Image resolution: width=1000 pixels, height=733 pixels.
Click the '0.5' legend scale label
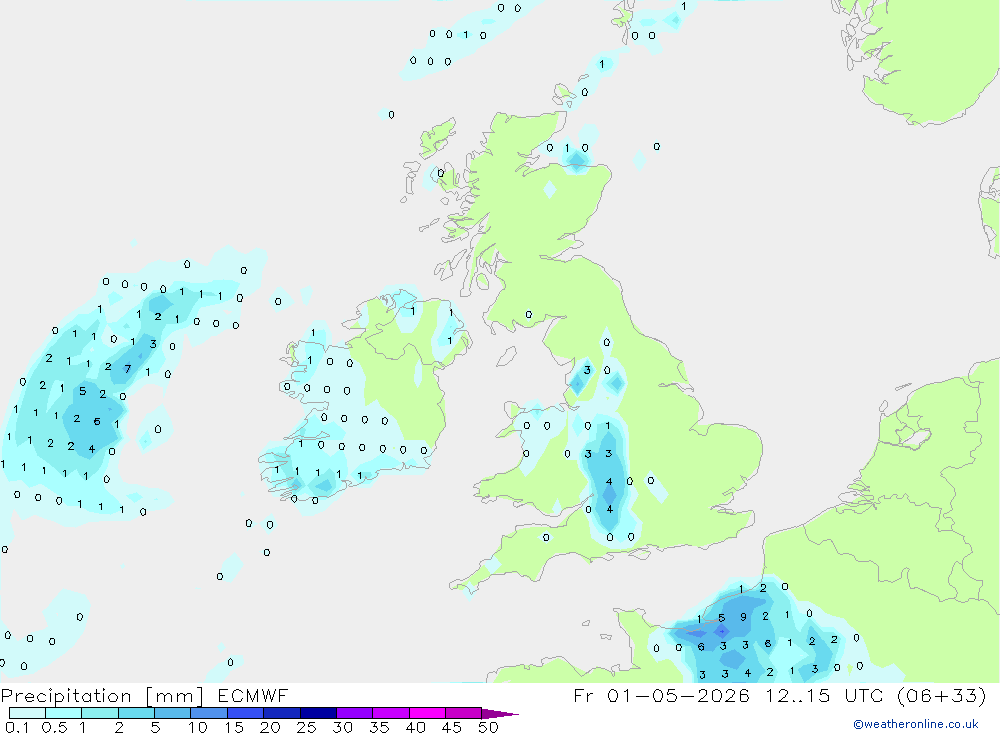[54, 727]
